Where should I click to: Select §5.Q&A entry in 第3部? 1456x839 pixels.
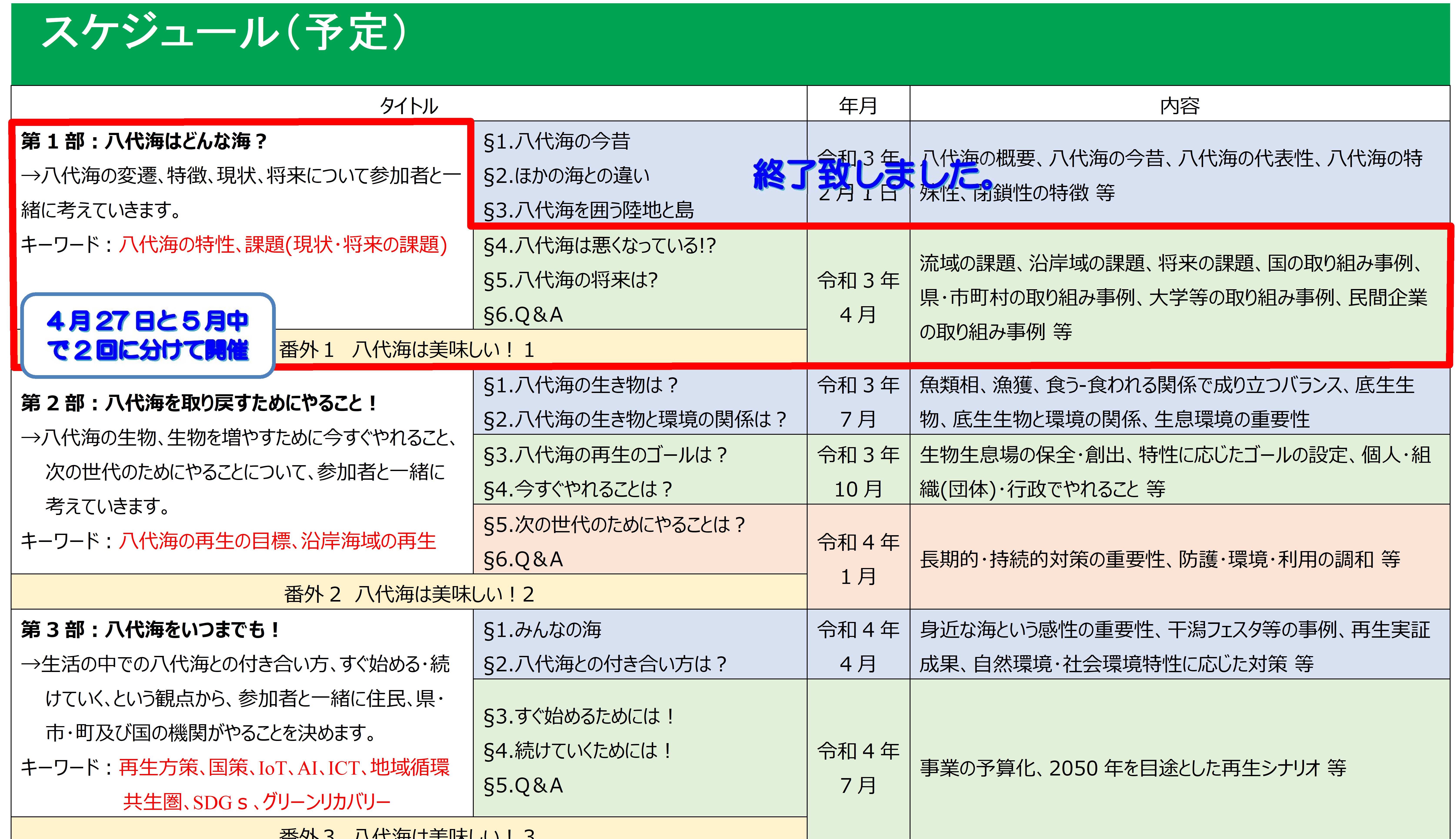click(x=523, y=786)
